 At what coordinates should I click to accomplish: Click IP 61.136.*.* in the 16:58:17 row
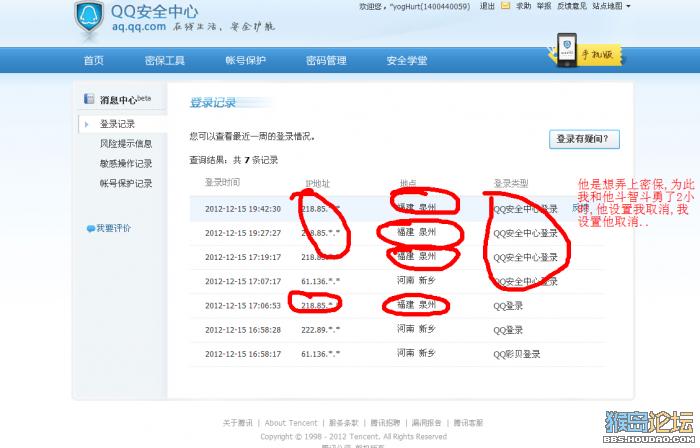[x=321, y=354]
